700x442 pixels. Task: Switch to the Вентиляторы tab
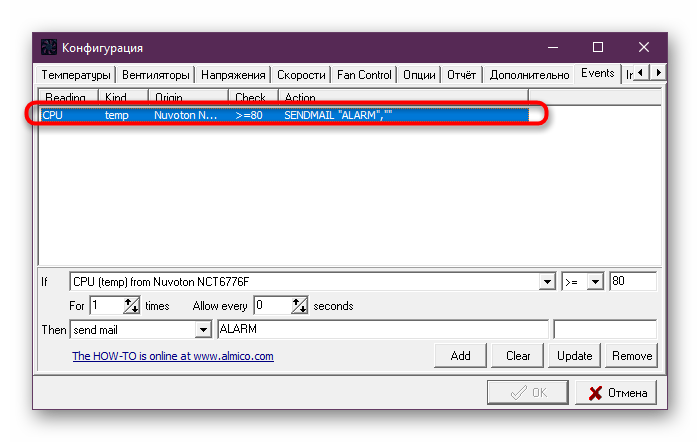click(x=155, y=75)
